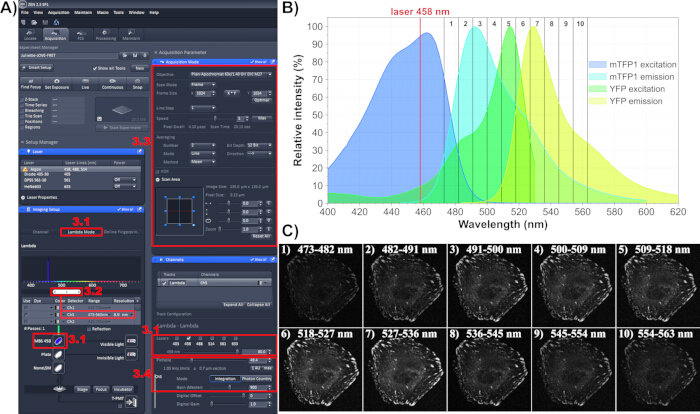The width and height of the screenshot is (700, 414).
Task: Select Photon Counting mode
Action: (x=256, y=379)
